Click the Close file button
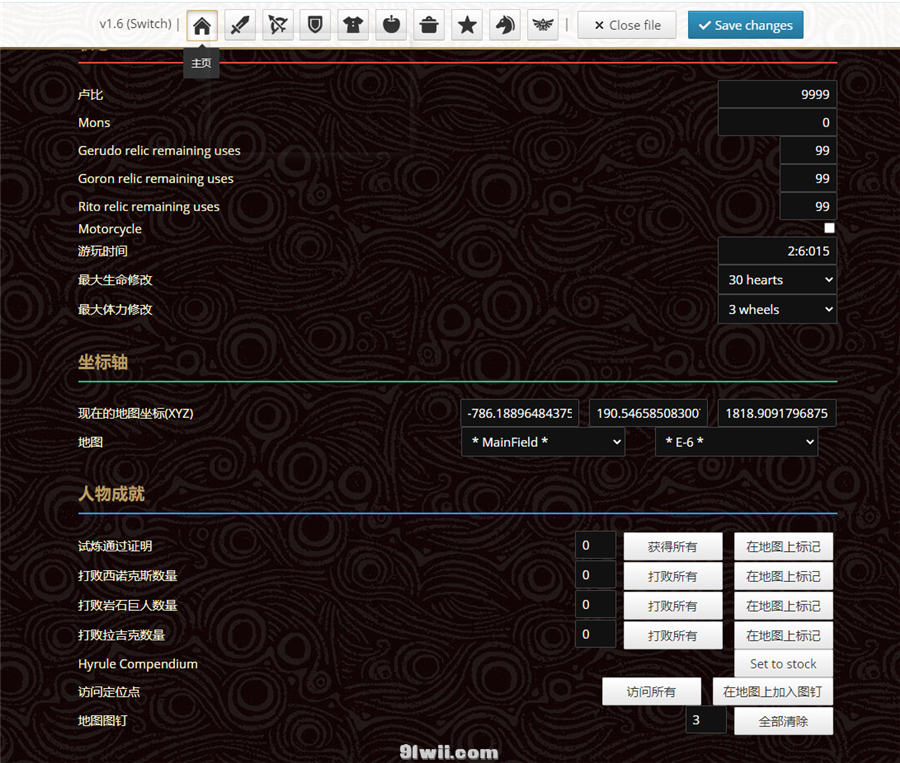 coord(627,25)
